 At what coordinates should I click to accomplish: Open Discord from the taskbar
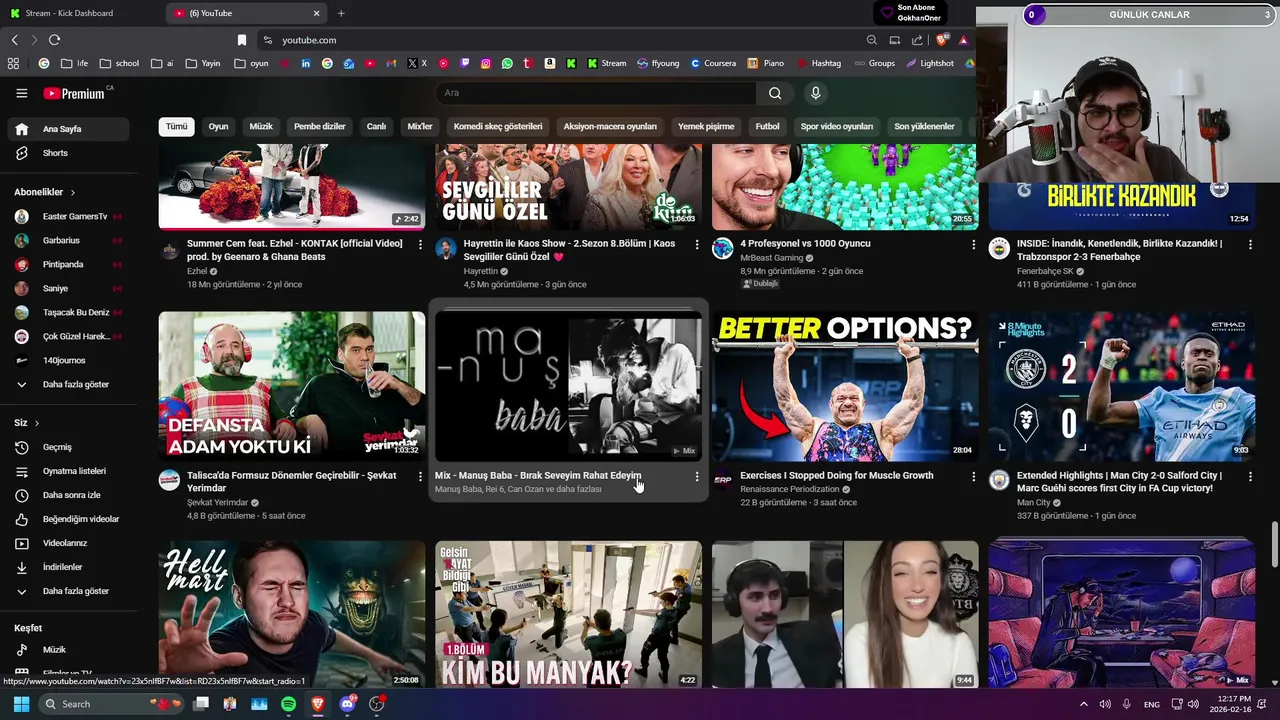pos(347,704)
